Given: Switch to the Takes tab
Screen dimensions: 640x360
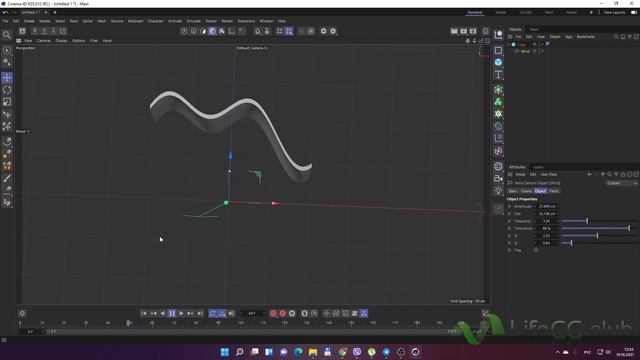Looking at the screenshot, I should 533,29.
